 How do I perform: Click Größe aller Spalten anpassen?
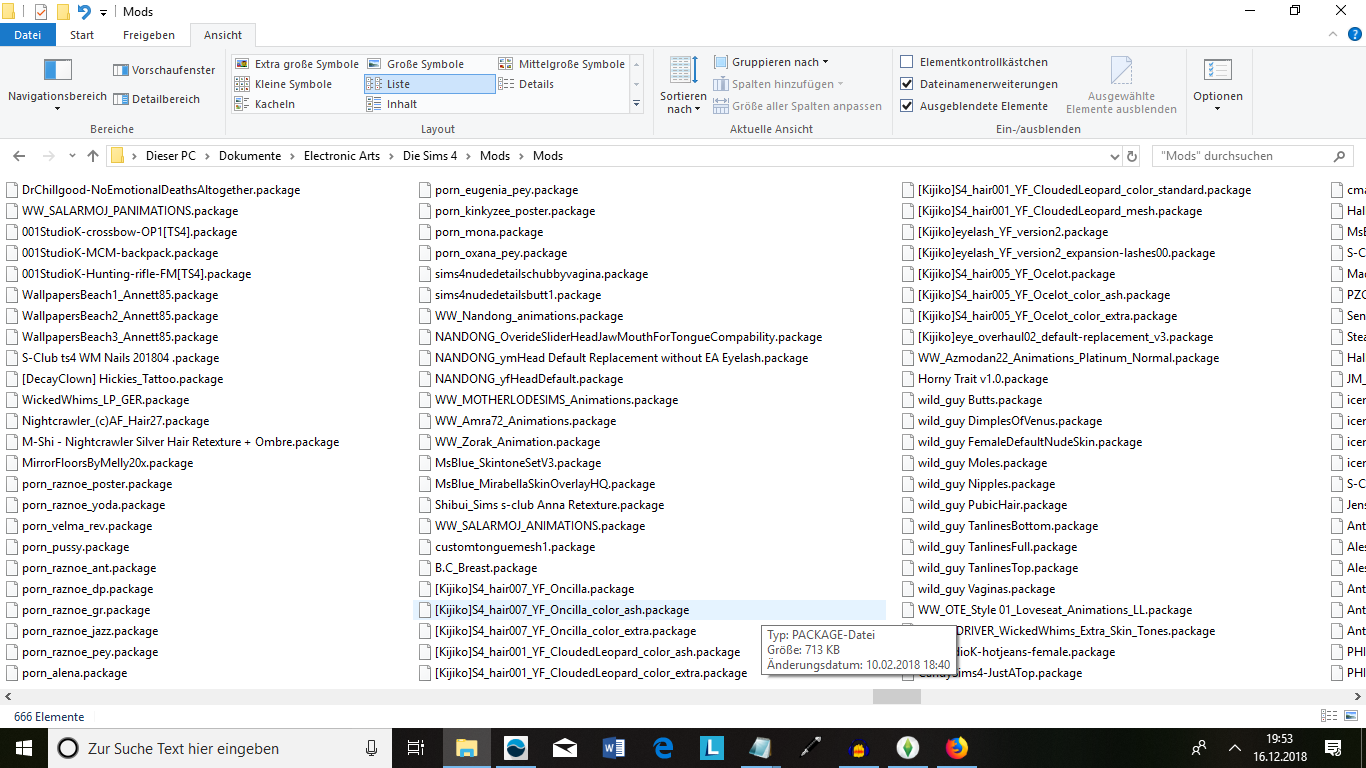798,106
